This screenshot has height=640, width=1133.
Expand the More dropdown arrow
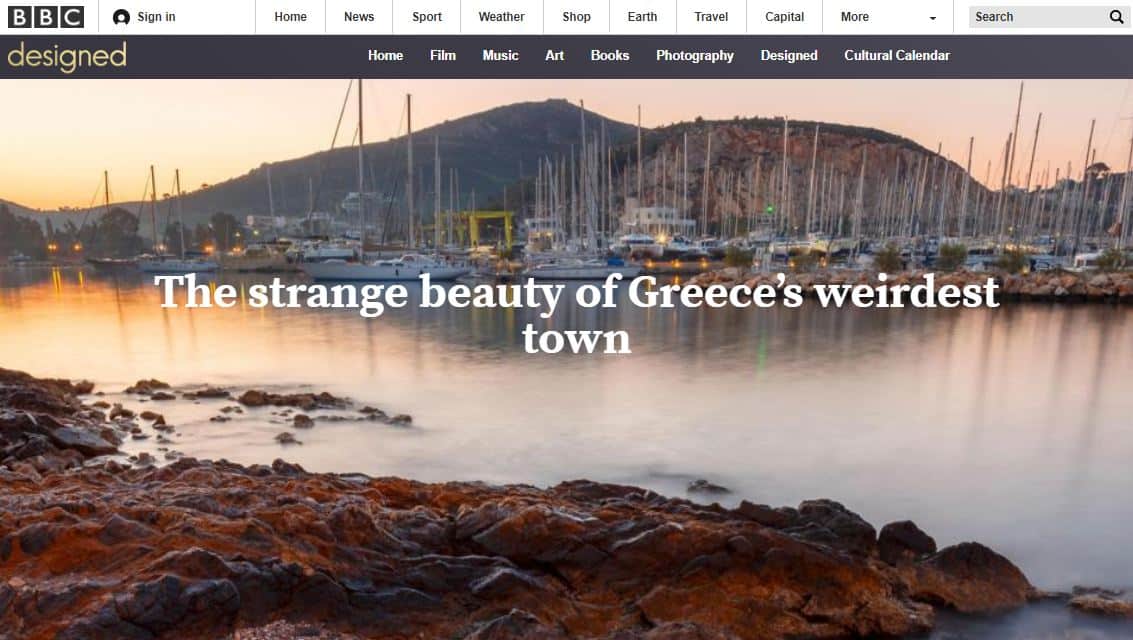click(x=932, y=17)
